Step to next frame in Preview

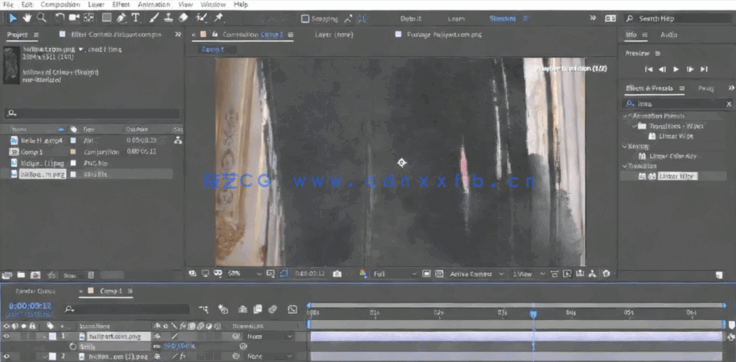click(x=690, y=69)
